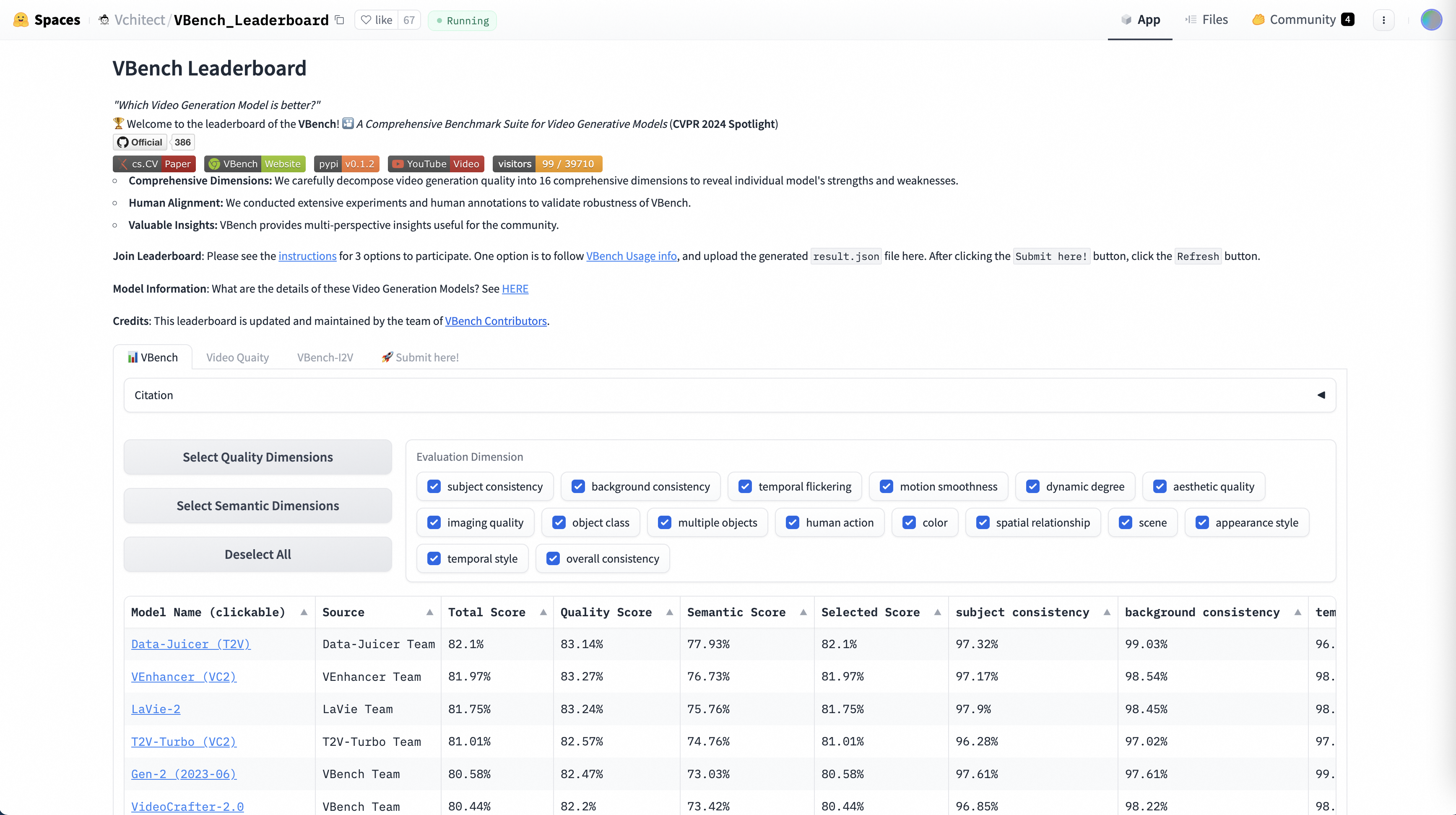Open the cs.CV Paper badge
The height and width of the screenshot is (815, 1456).
pyautogui.click(x=154, y=164)
